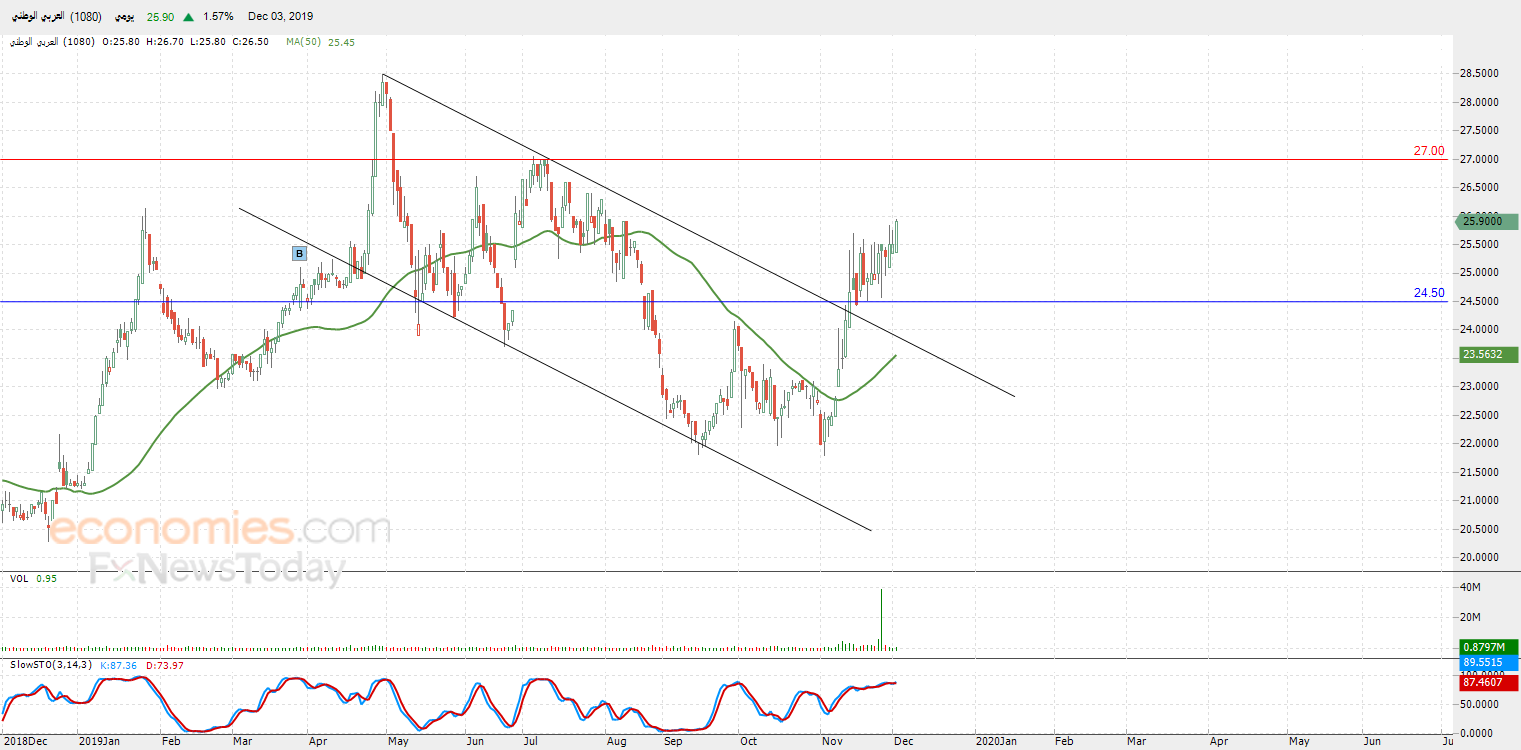Click the 40M volume axis label
Viewport: 1521px width, 750px height.
[1470, 587]
